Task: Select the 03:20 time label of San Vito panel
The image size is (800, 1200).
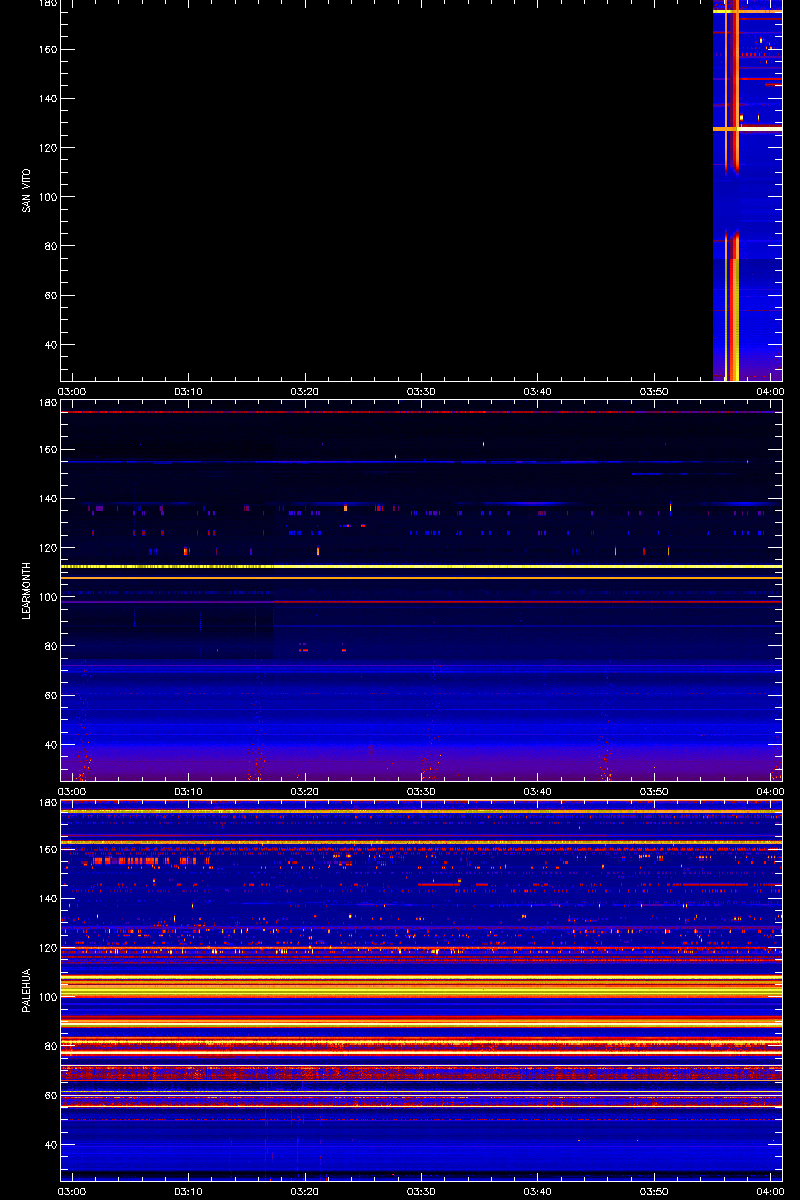Action: tap(305, 392)
